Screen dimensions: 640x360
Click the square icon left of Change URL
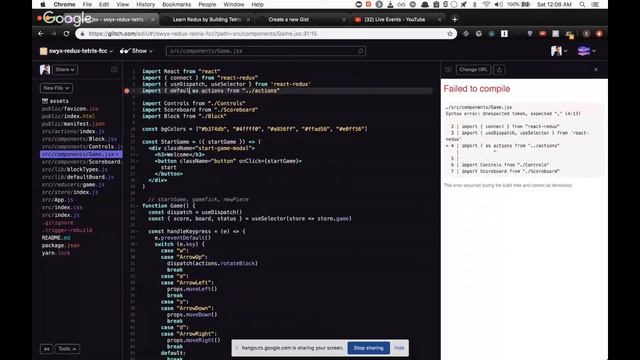[x=448, y=70]
